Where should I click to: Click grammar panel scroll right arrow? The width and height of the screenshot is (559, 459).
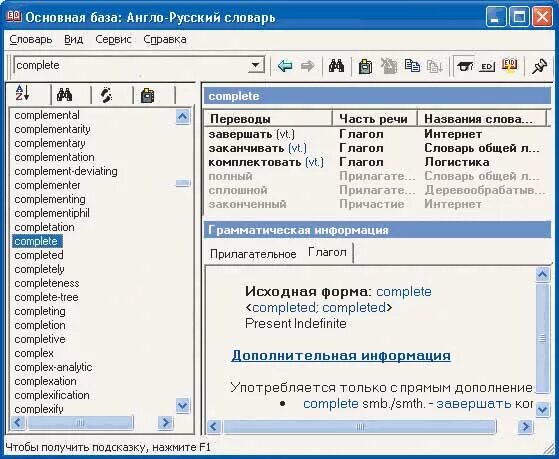pos(525,427)
